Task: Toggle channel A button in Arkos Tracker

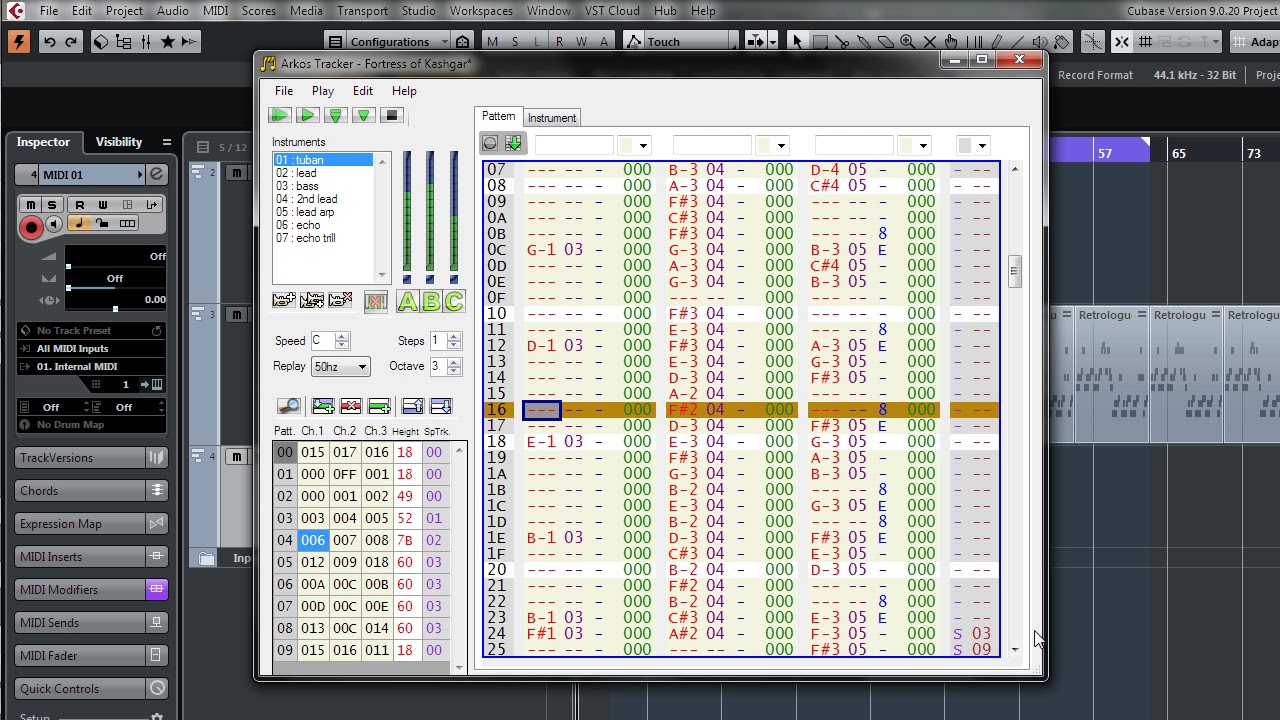Action: pos(408,301)
